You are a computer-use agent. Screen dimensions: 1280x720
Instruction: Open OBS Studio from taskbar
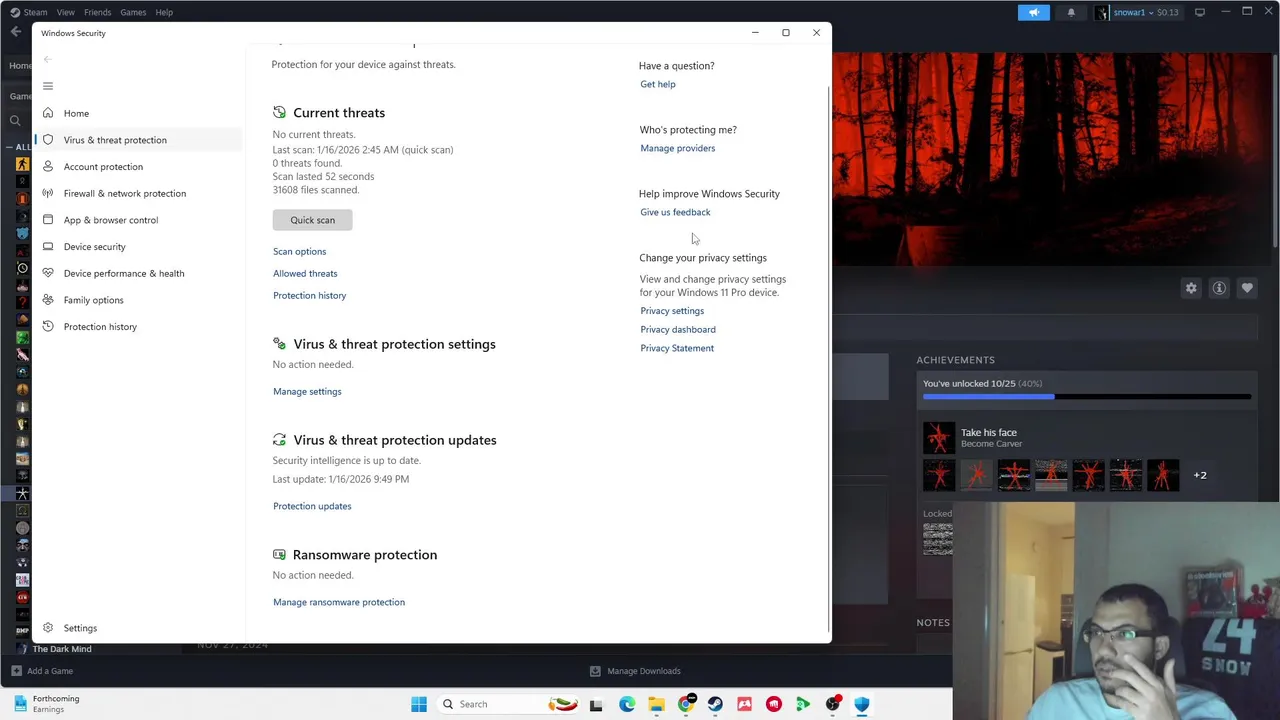(x=832, y=704)
